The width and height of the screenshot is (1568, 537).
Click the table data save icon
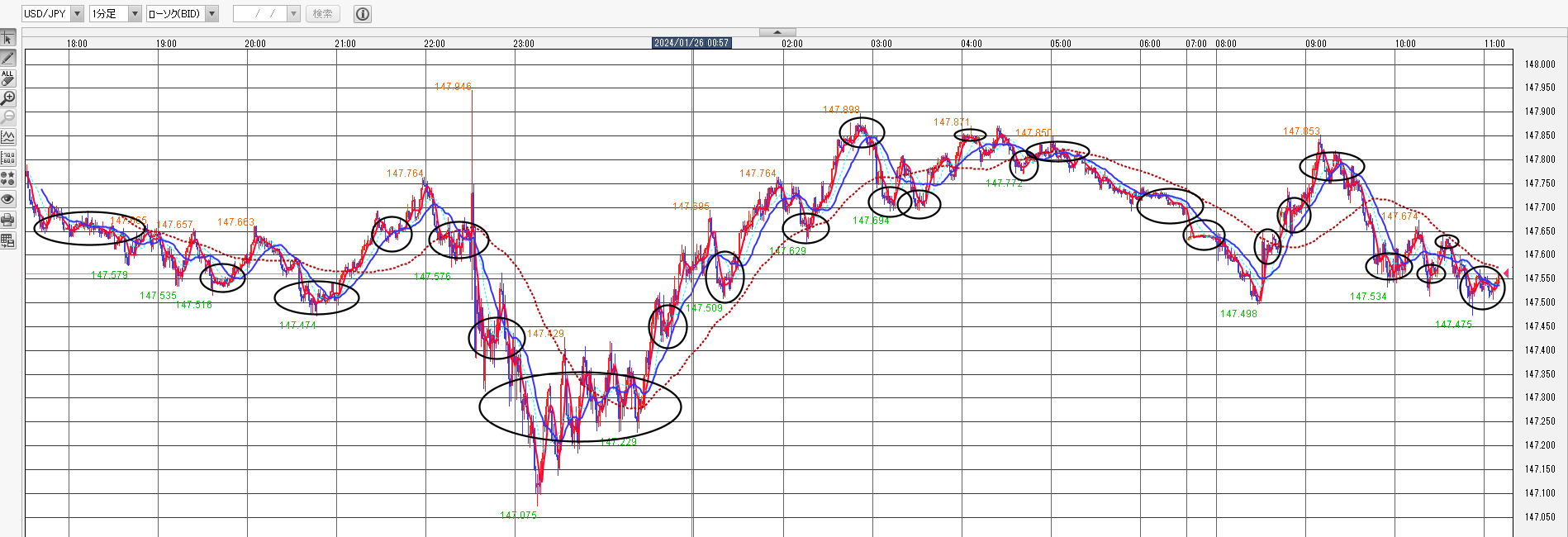pos(7,240)
